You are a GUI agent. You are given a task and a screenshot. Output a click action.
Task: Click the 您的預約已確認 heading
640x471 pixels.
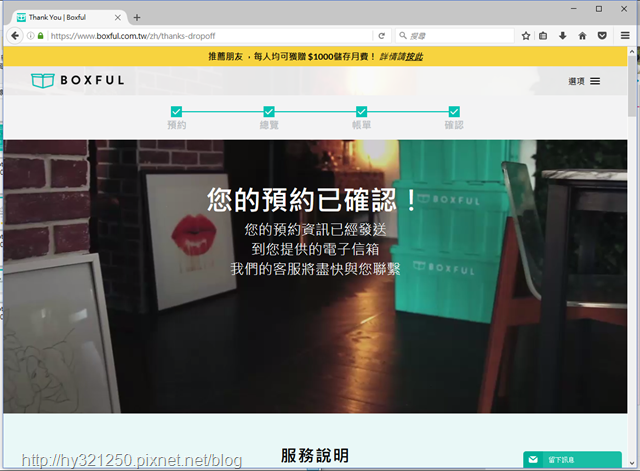pyautogui.click(x=312, y=200)
